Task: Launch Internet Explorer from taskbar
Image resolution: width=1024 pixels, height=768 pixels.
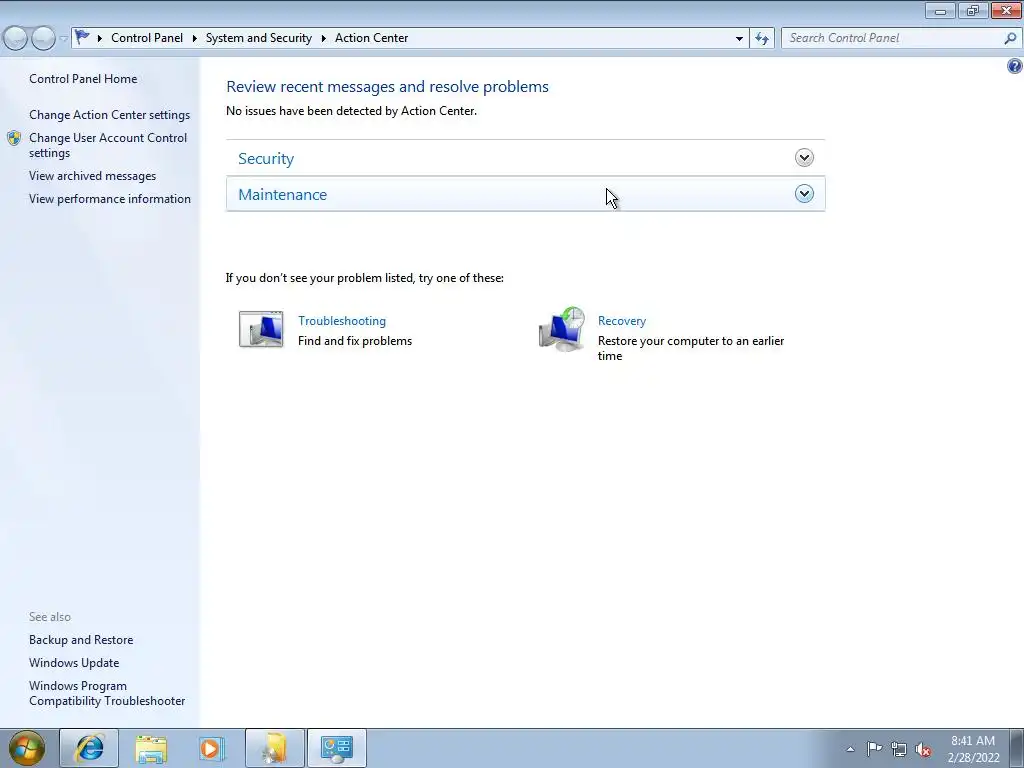Action: coord(89,748)
